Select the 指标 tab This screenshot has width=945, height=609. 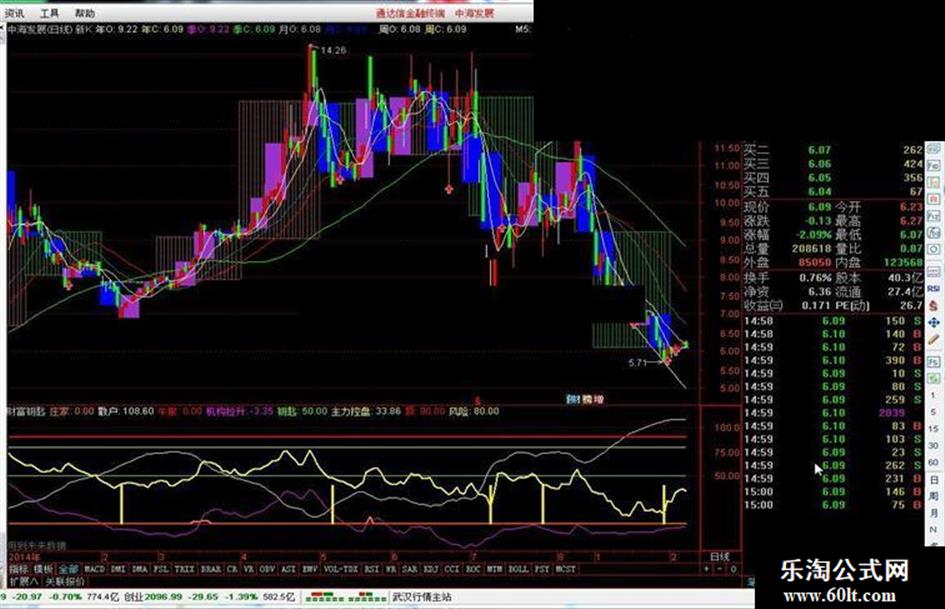(x=19, y=569)
